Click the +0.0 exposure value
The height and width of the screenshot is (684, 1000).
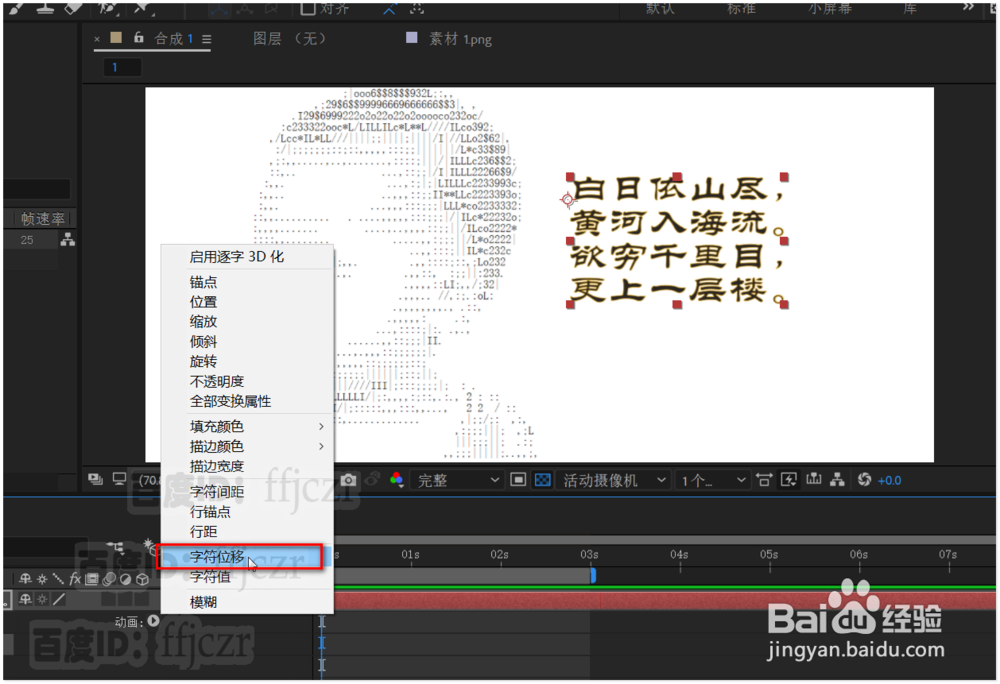pos(890,481)
